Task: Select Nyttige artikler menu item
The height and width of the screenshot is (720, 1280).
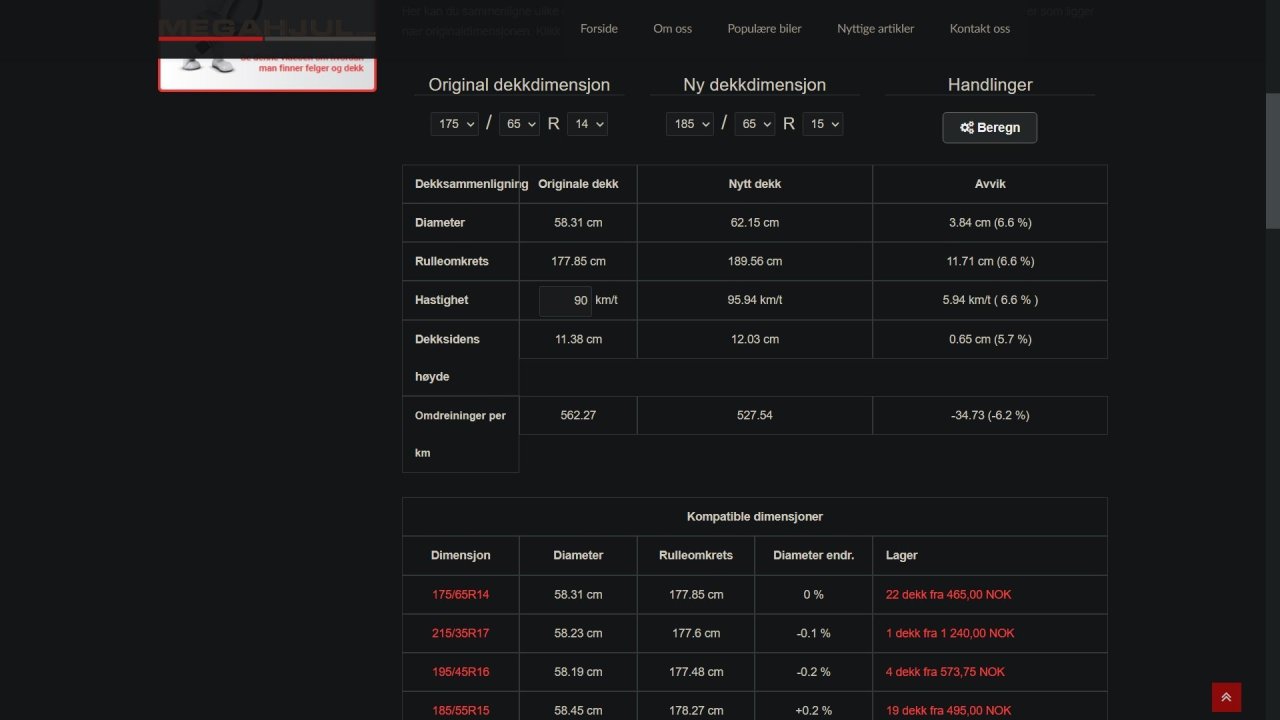Action: 875,29
